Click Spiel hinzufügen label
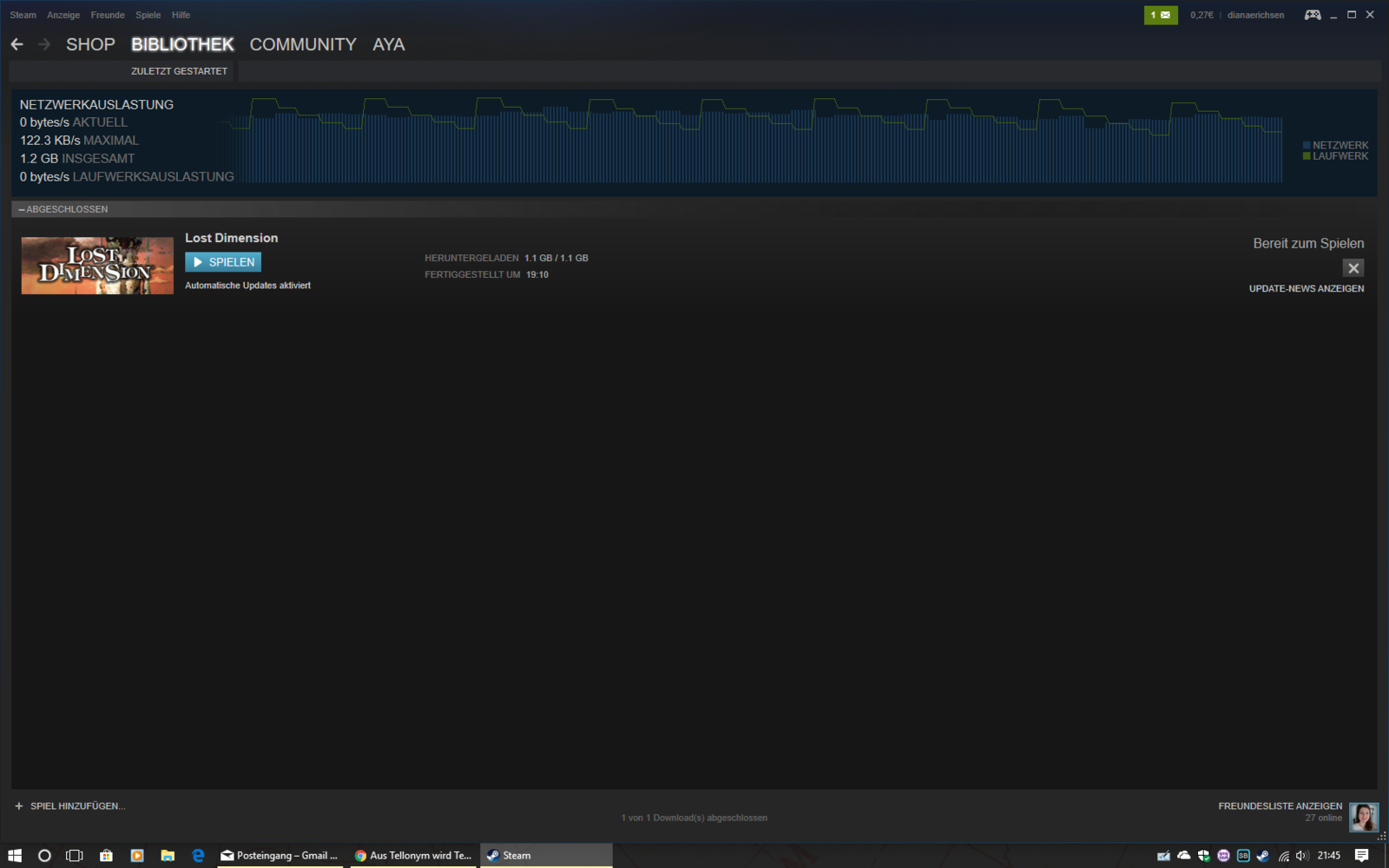1389x868 pixels. (78, 806)
